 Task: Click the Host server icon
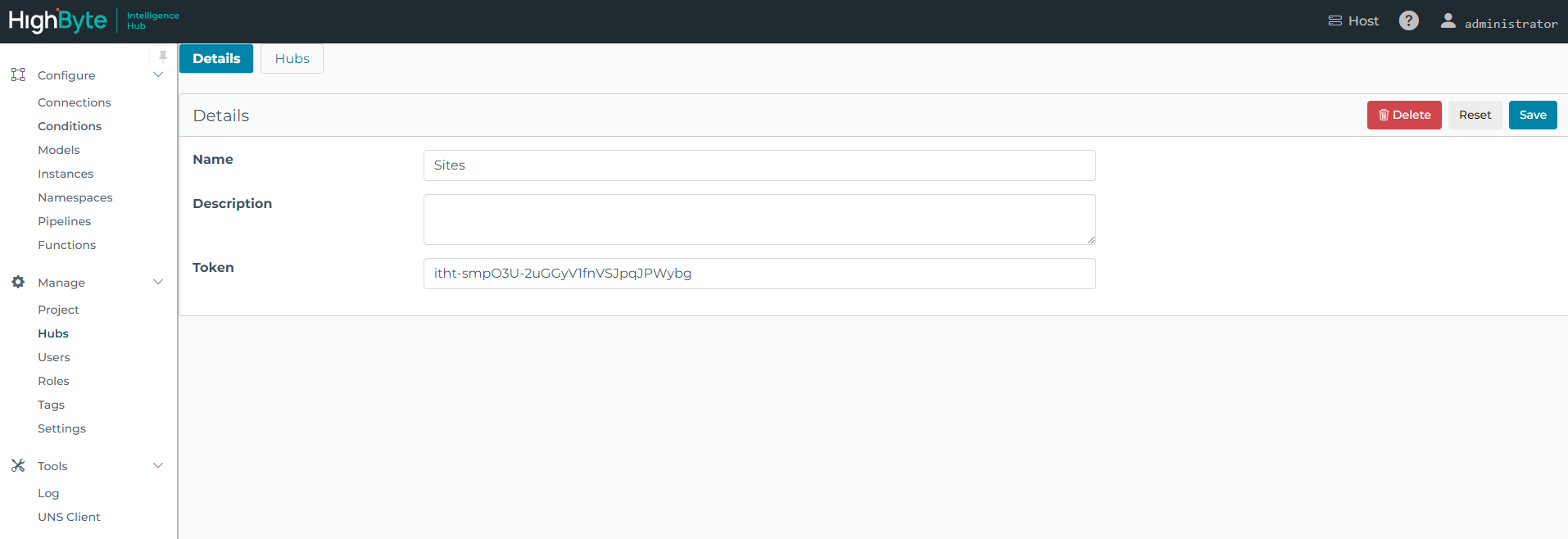[x=1335, y=21]
